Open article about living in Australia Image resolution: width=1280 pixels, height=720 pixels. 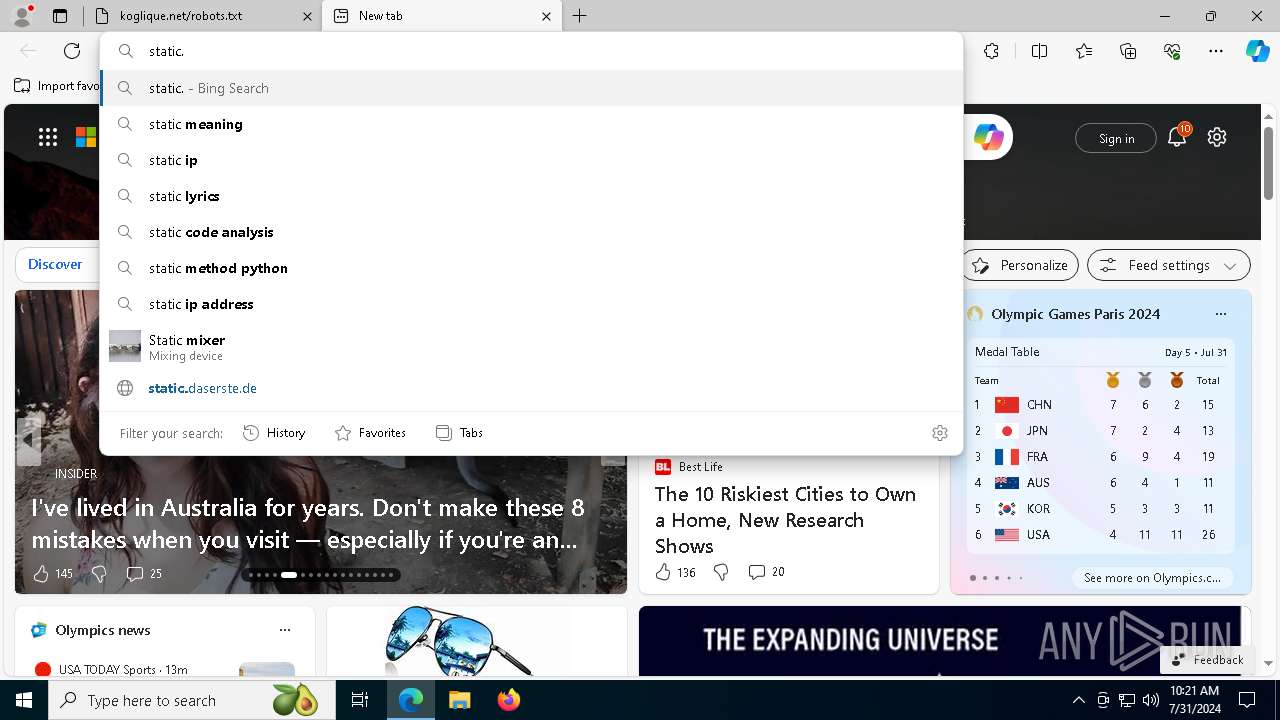coord(308,523)
